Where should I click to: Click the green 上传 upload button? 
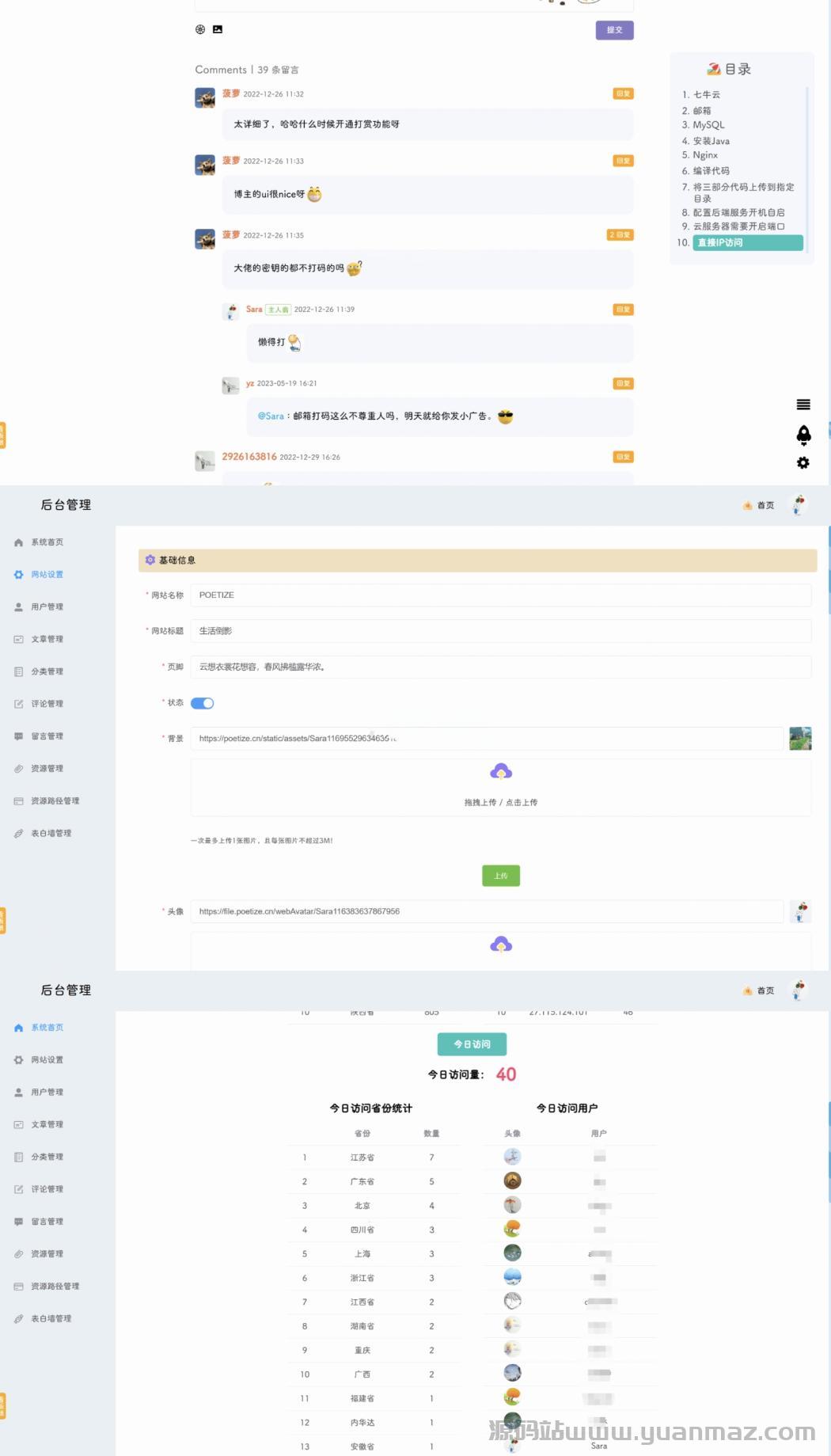point(501,876)
